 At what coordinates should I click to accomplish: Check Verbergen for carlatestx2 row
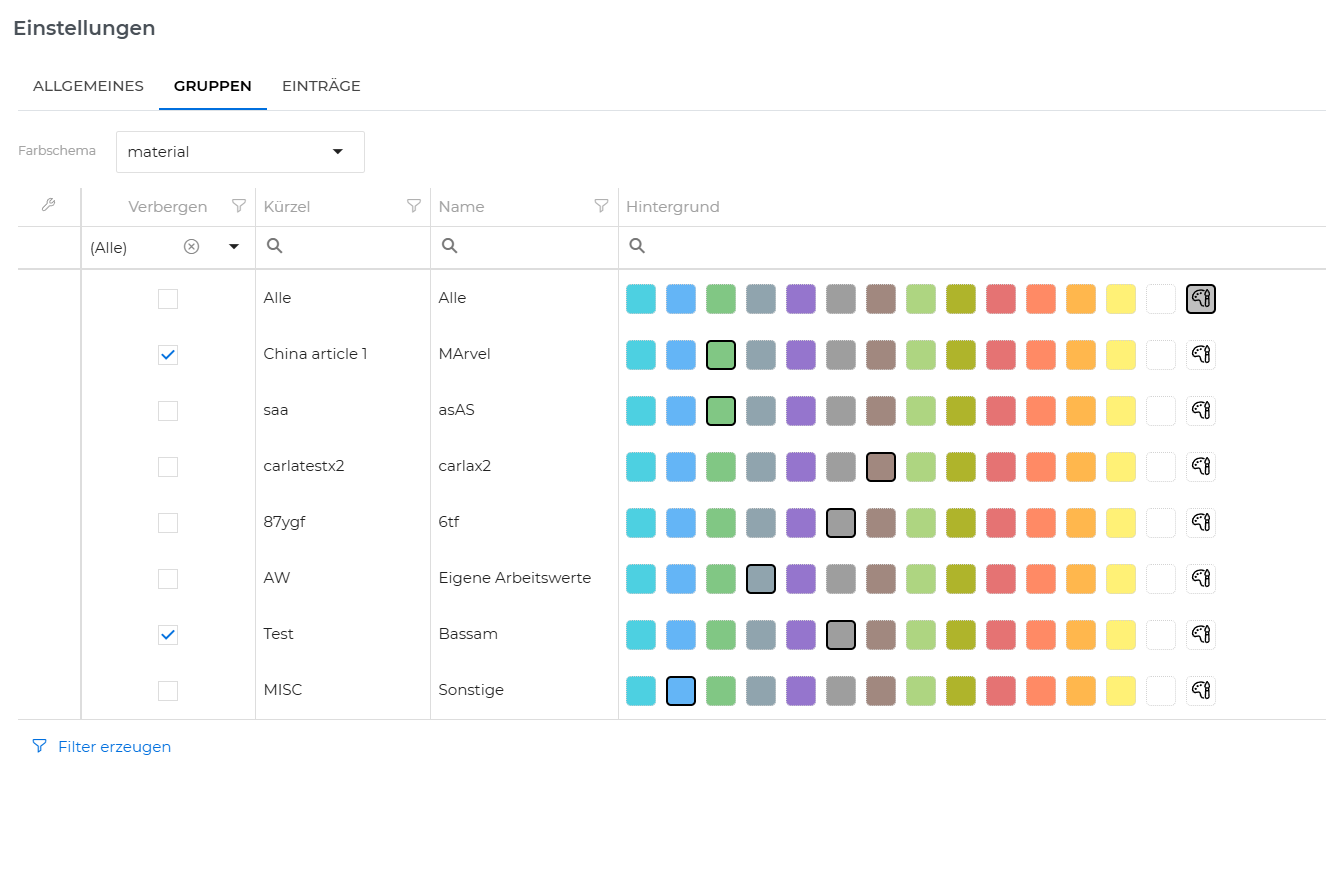(168, 467)
